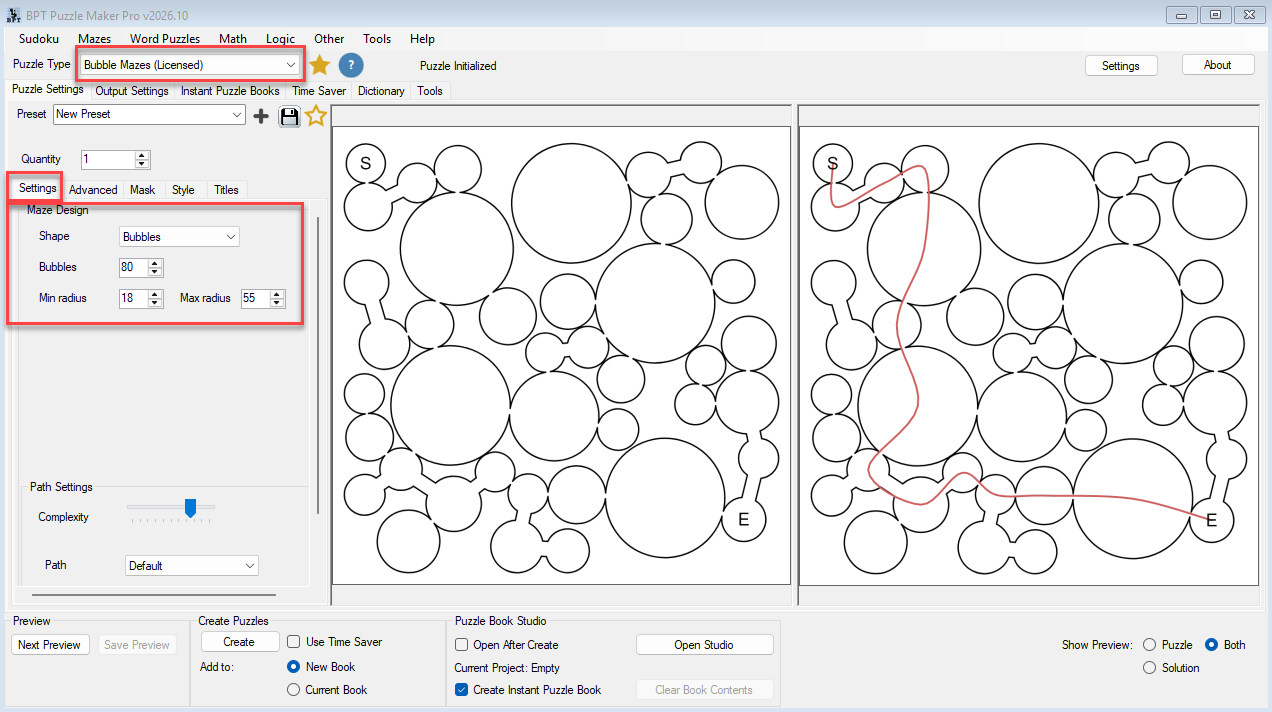Click the Save Preview button
The width and height of the screenshot is (1272, 712).
[x=137, y=645]
